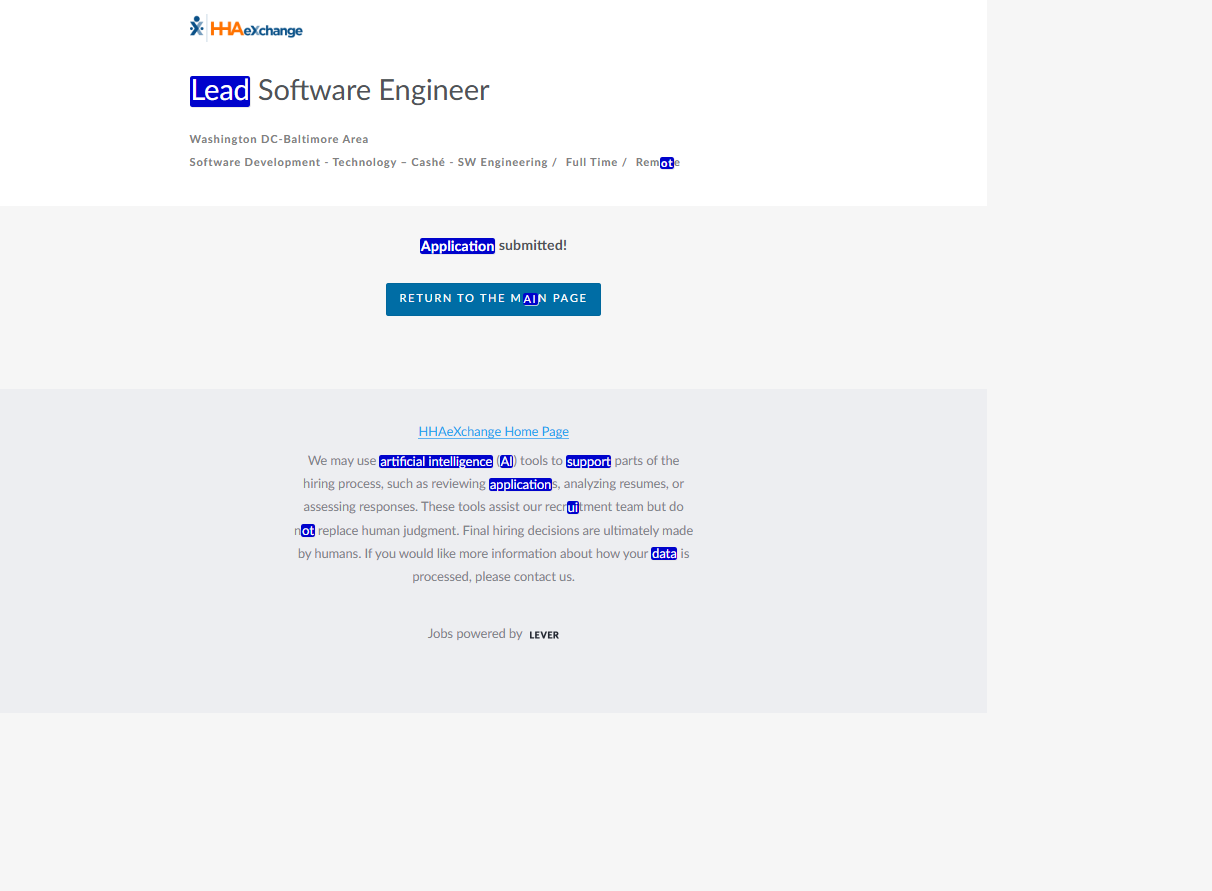1212x891 pixels.
Task: Click the highlighted letters in the word recruitment
Action: (573, 508)
